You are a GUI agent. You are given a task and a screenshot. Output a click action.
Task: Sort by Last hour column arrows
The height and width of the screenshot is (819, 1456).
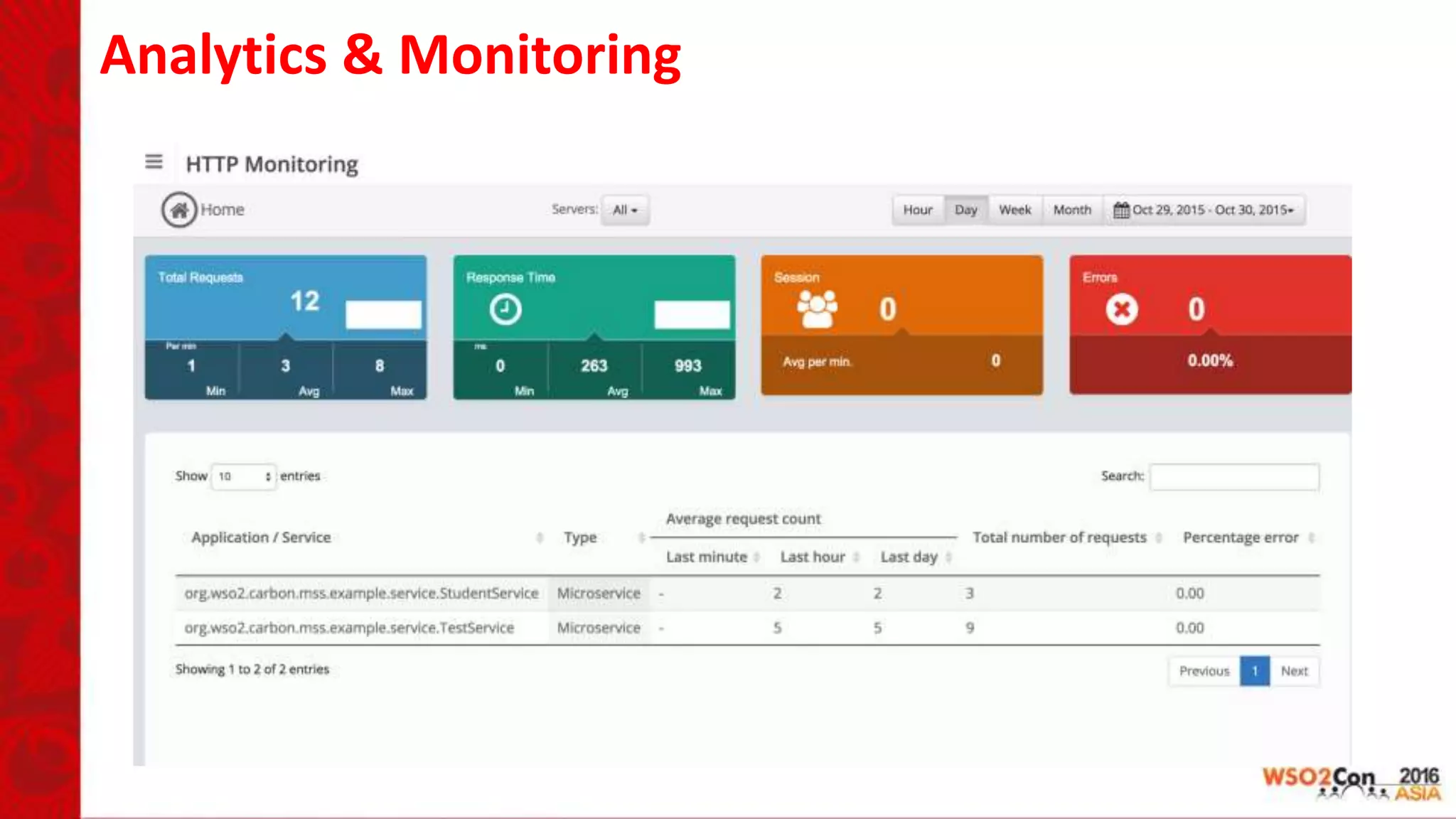pos(856,557)
